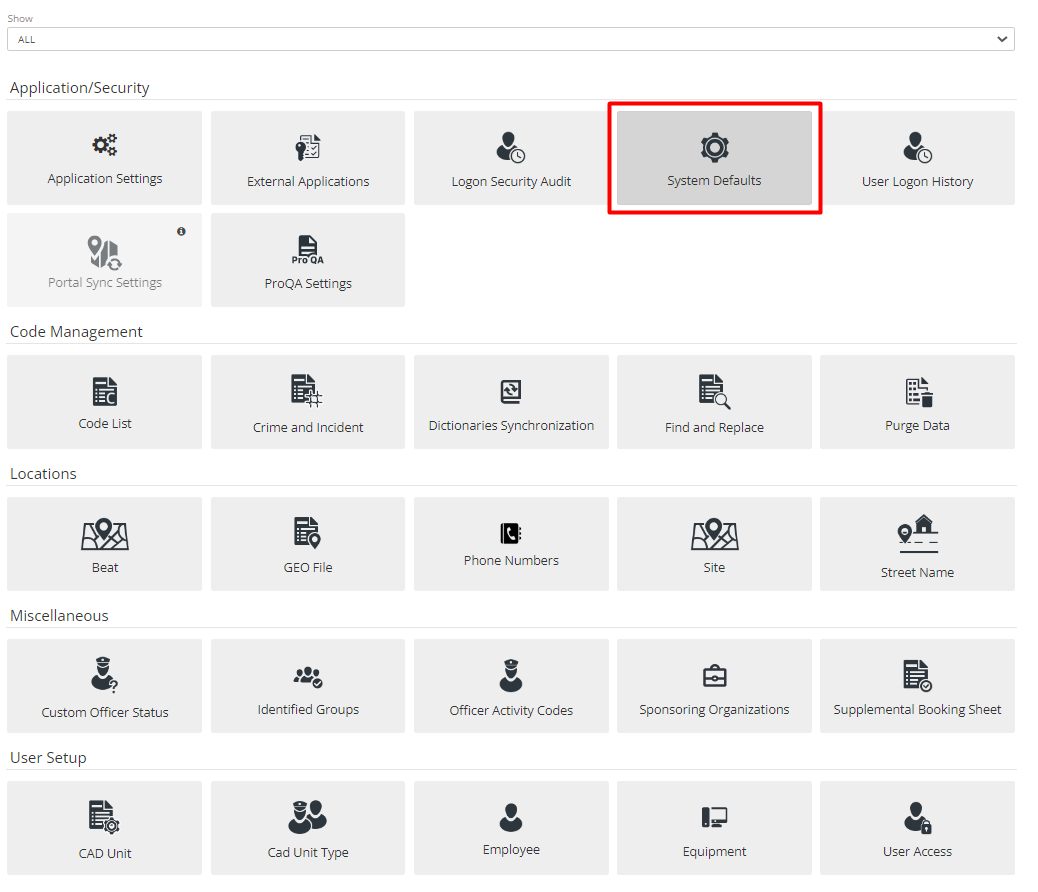Open External Applications configuration
This screenshot has height=892, width=1038.
[x=307, y=157]
